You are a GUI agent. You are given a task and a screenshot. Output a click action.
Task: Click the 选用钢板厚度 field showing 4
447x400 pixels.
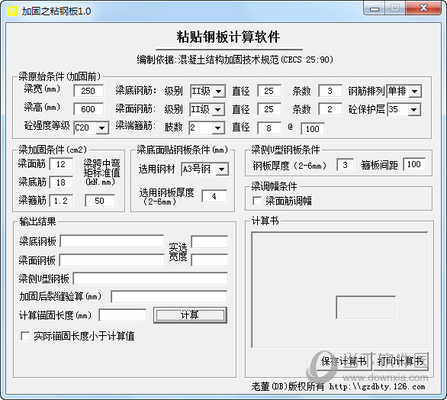coord(214,196)
